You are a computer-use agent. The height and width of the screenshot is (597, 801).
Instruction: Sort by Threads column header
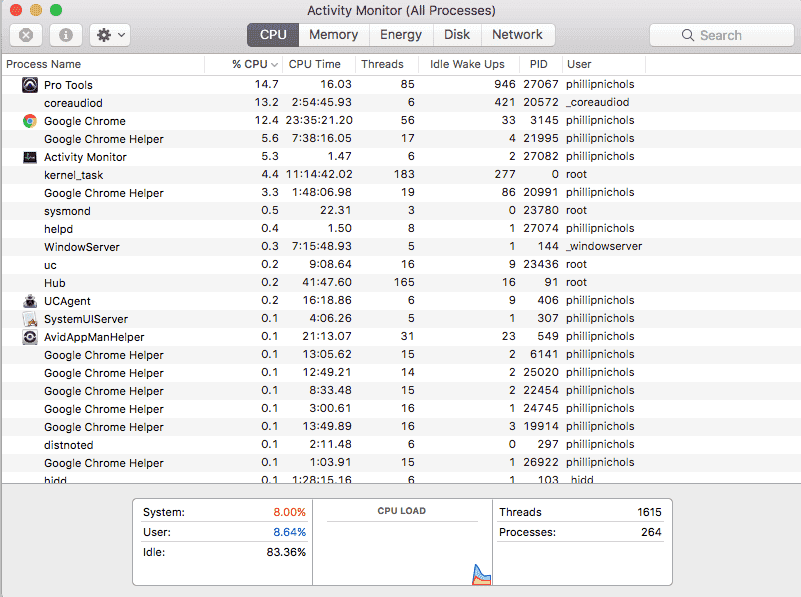(387, 64)
